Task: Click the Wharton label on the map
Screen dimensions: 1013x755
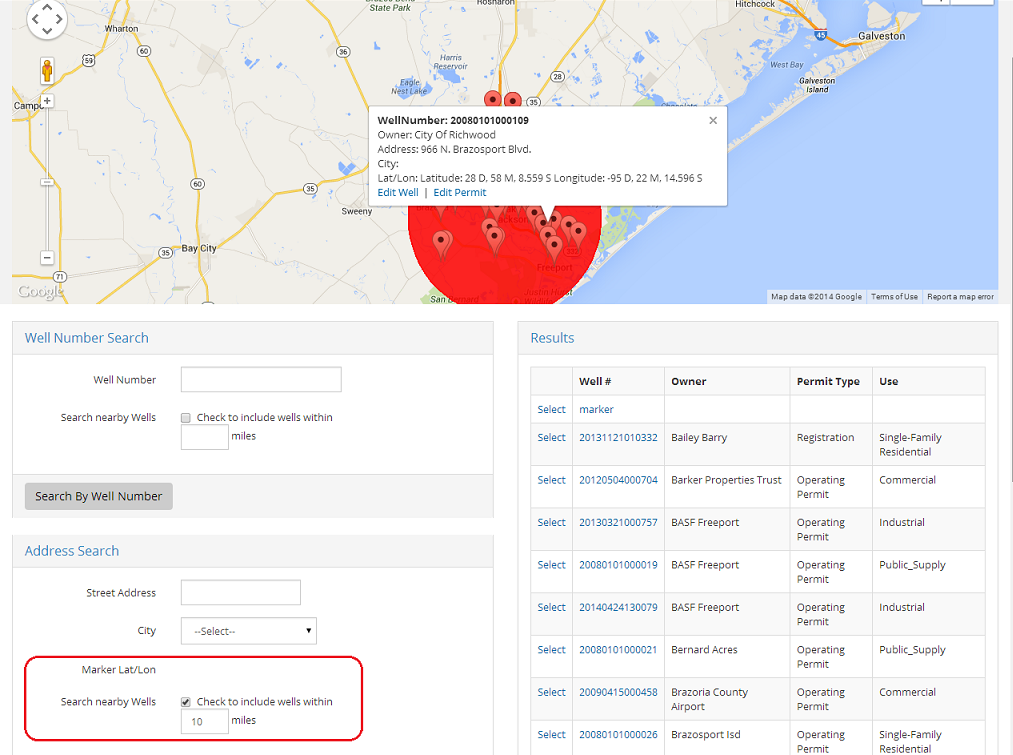Action: (121, 28)
